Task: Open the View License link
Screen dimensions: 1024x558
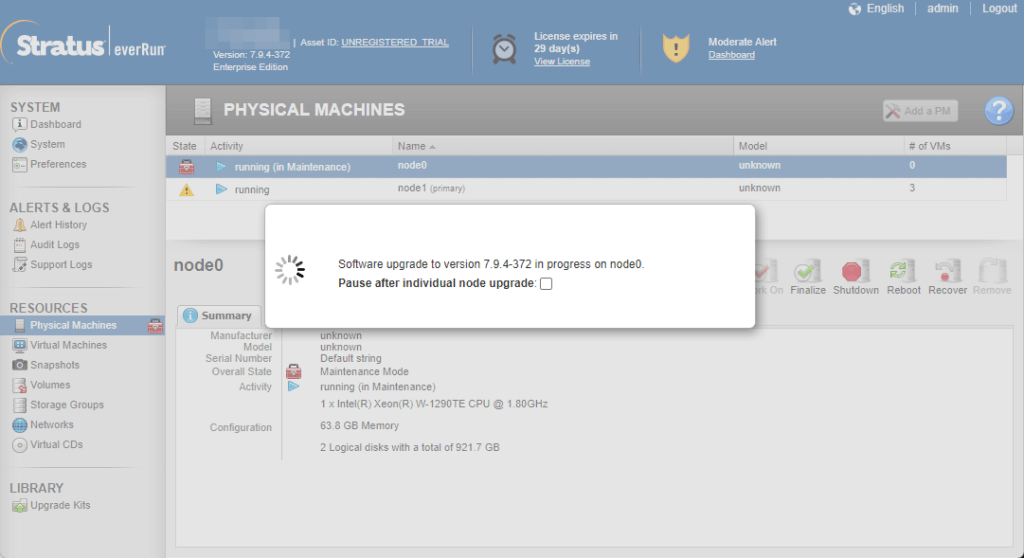Action: (562, 61)
